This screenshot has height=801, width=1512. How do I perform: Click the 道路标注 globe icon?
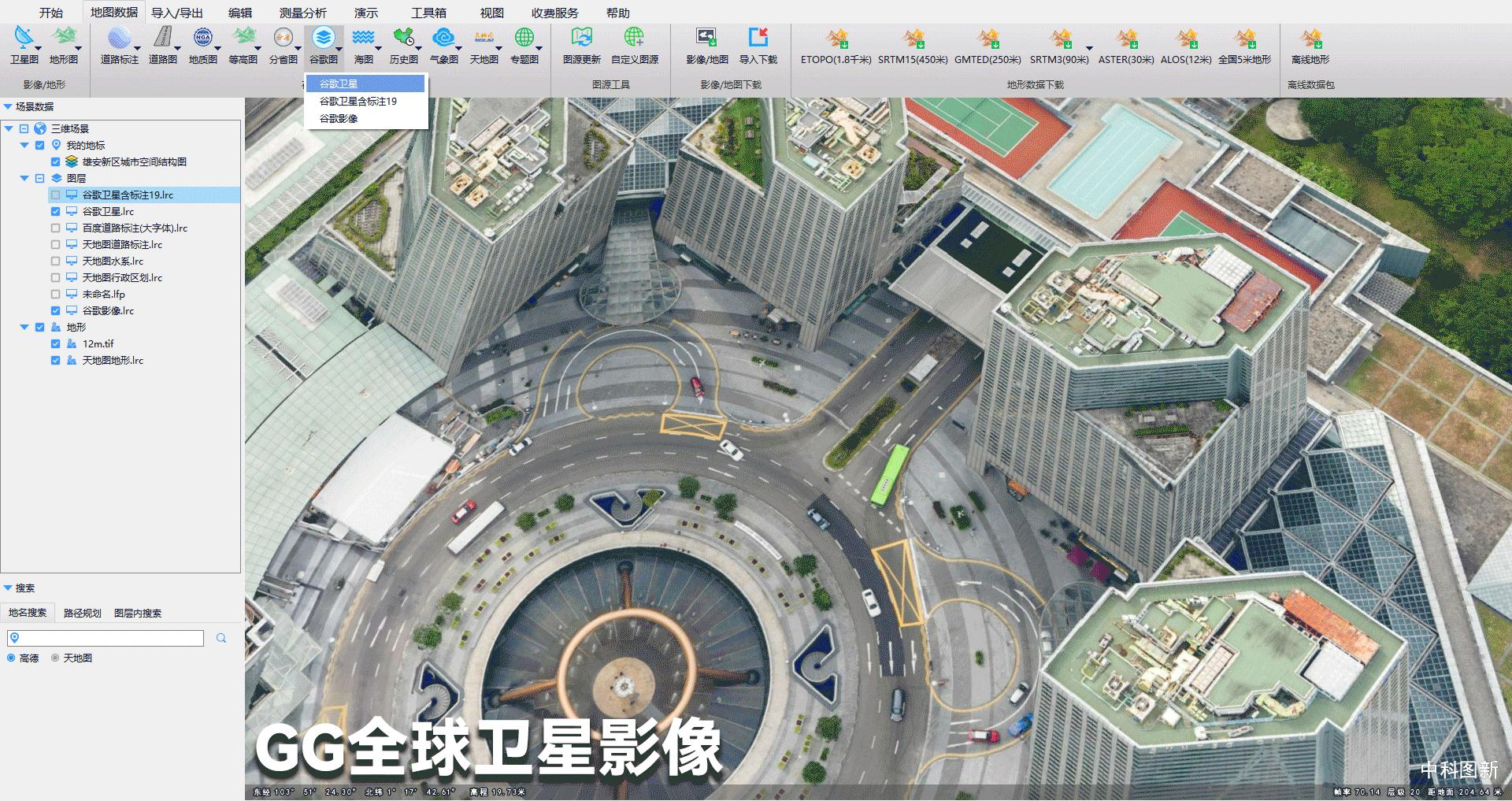pyautogui.click(x=119, y=38)
